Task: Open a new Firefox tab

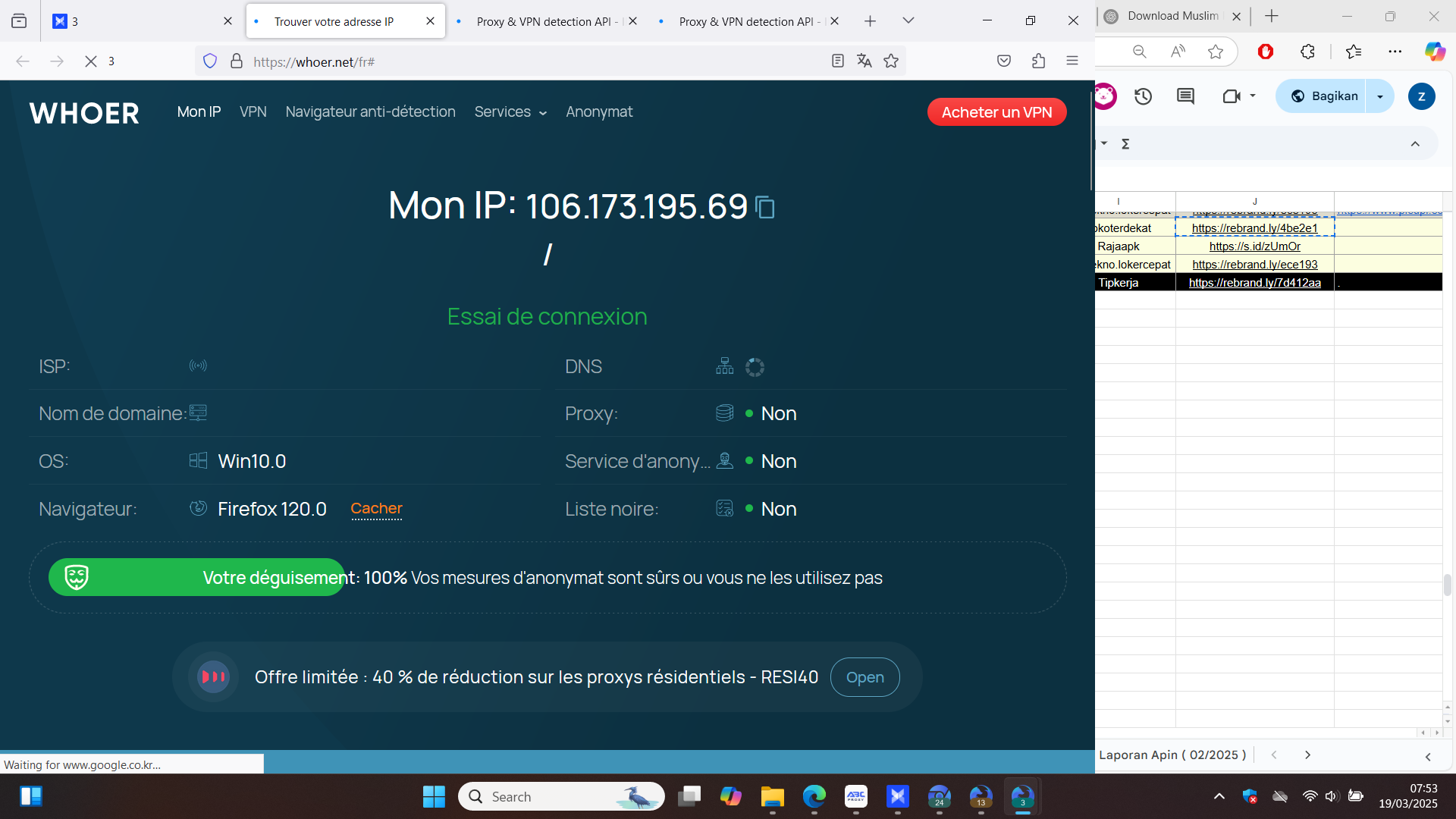Action: coord(870,21)
